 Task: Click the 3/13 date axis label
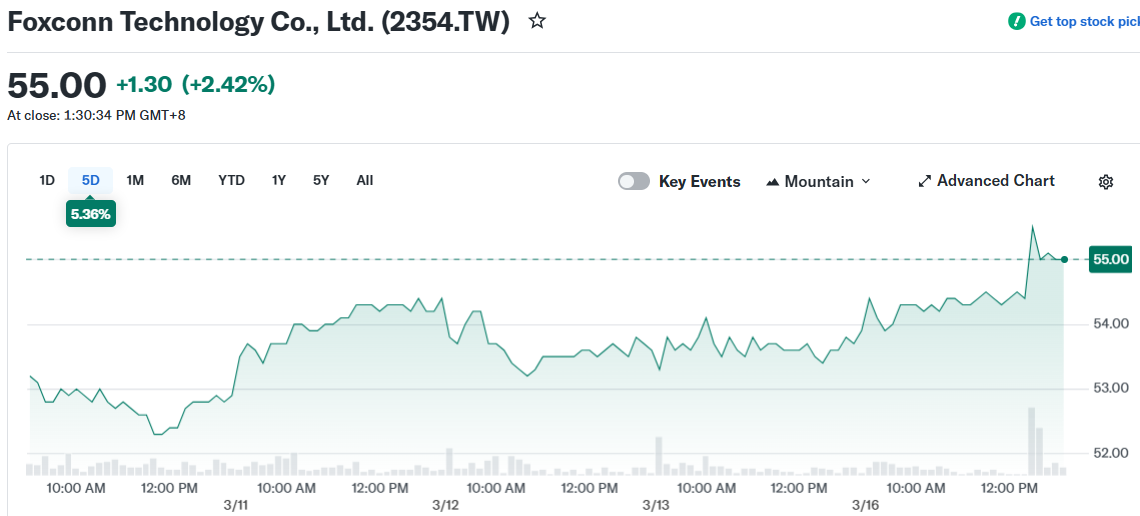pos(656,504)
